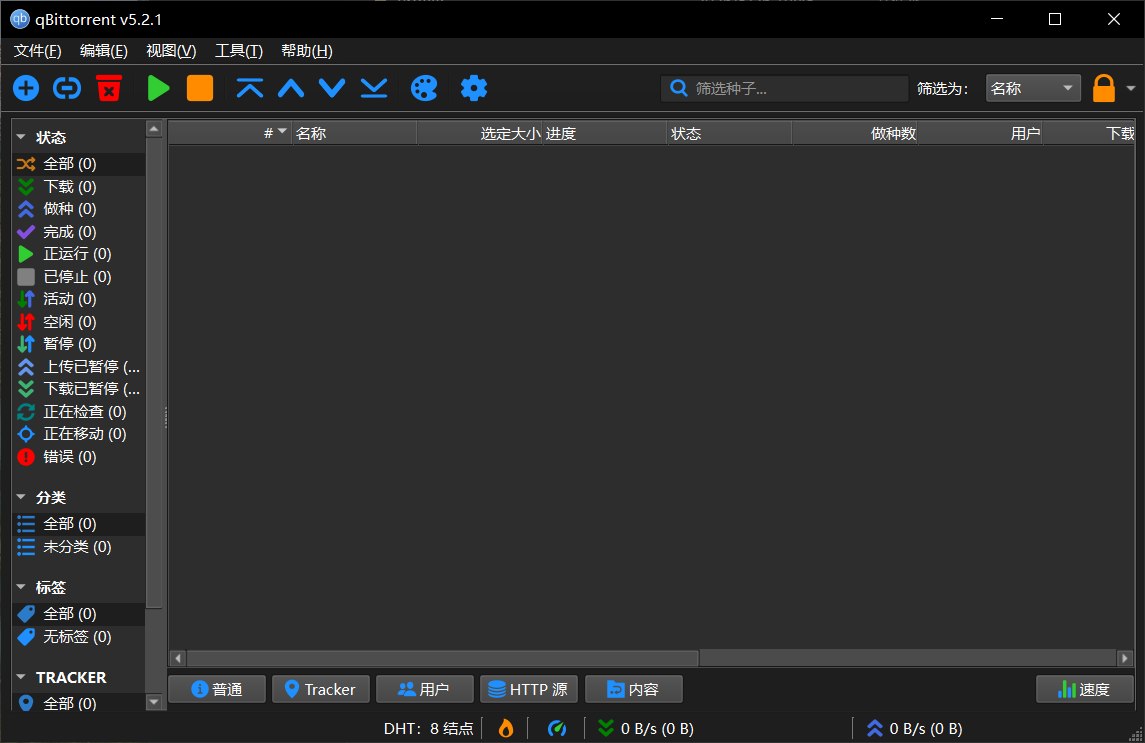Screen dimensions: 1145x743
Task: Select the 下载已暂停 status filter
Action: point(79,389)
